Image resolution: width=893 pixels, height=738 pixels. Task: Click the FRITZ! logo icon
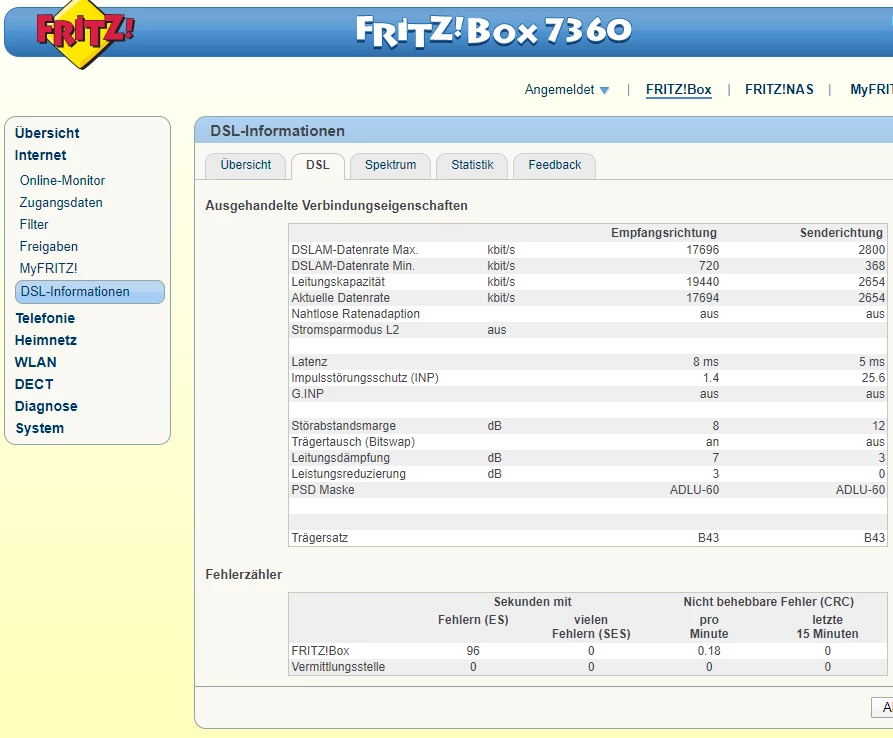click(x=85, y=33)
